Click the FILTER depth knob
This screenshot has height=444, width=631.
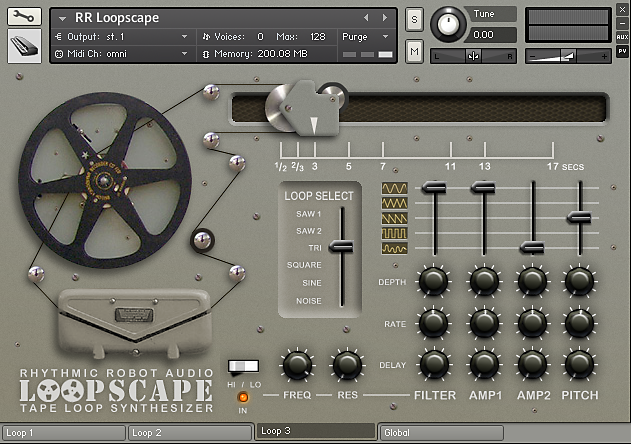(x=433, y=281)
